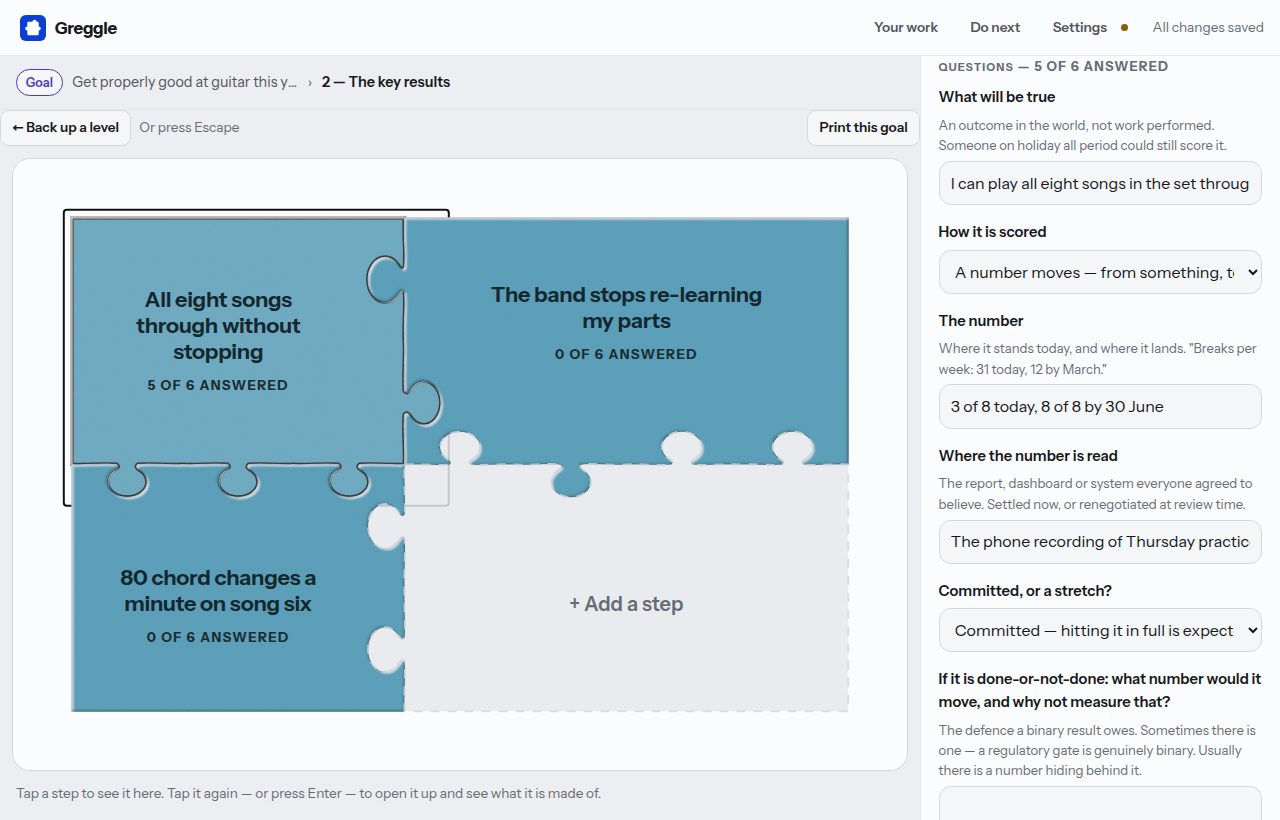Click the Greggle logo icon
Image resolution: width=1280 pixels, height=820 pixels.
[33, 28]
